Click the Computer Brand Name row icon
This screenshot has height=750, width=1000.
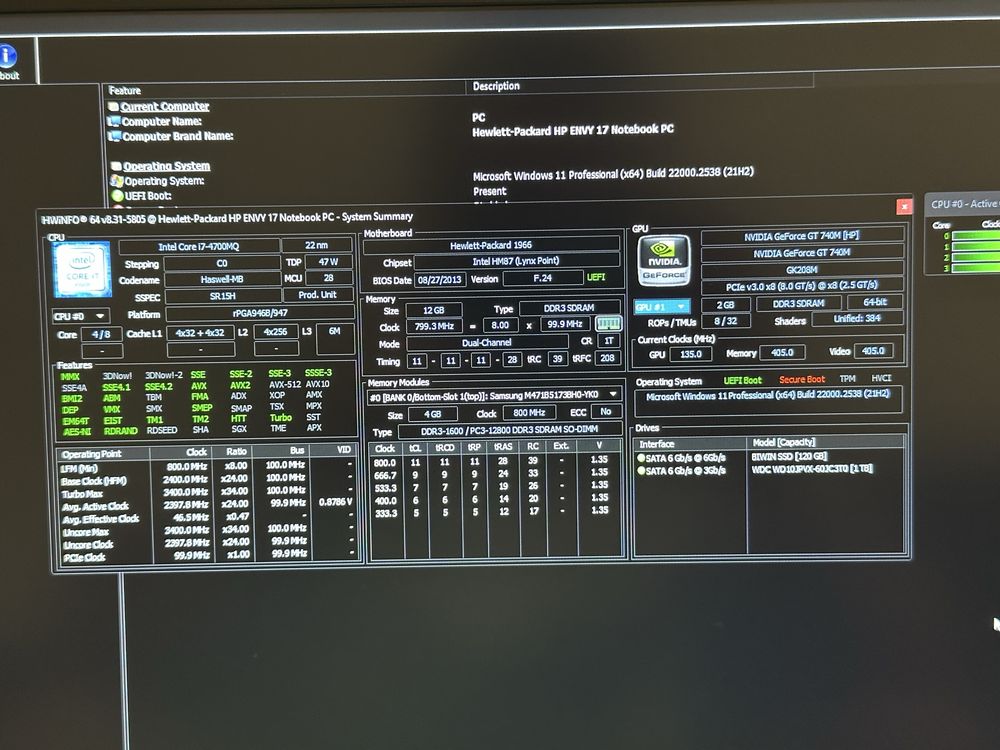[115, 136]
